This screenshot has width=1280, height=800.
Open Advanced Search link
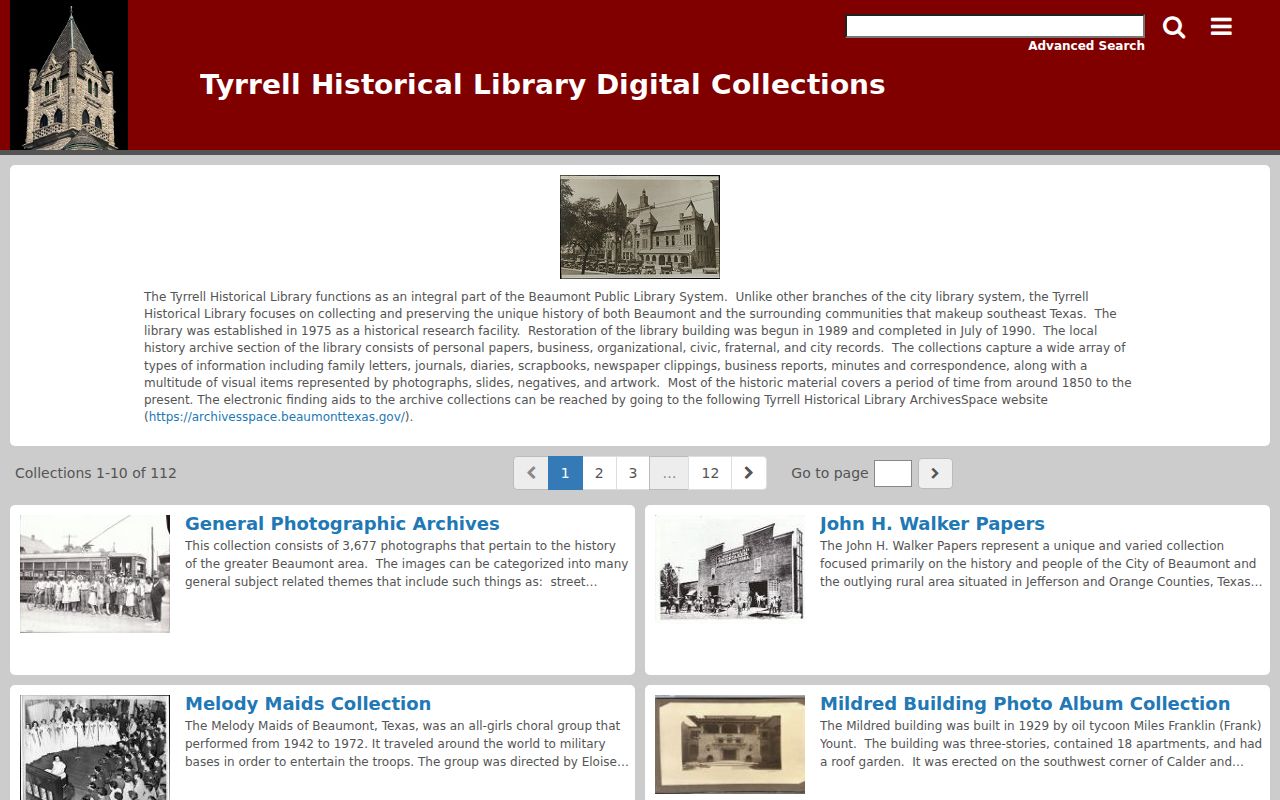pyautogui.click(x=1086, y=46)
